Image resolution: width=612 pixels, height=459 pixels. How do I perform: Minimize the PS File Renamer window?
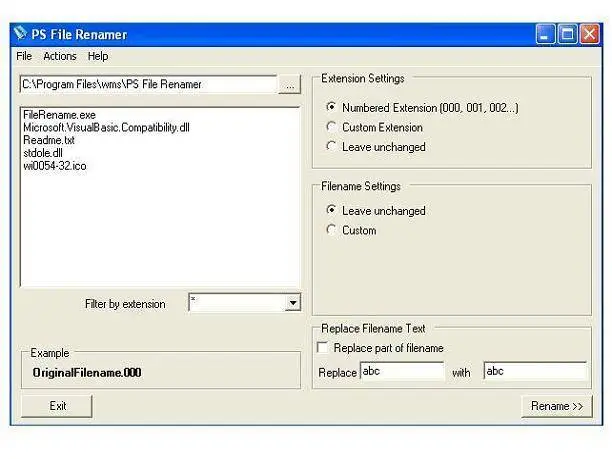(545, 34)
